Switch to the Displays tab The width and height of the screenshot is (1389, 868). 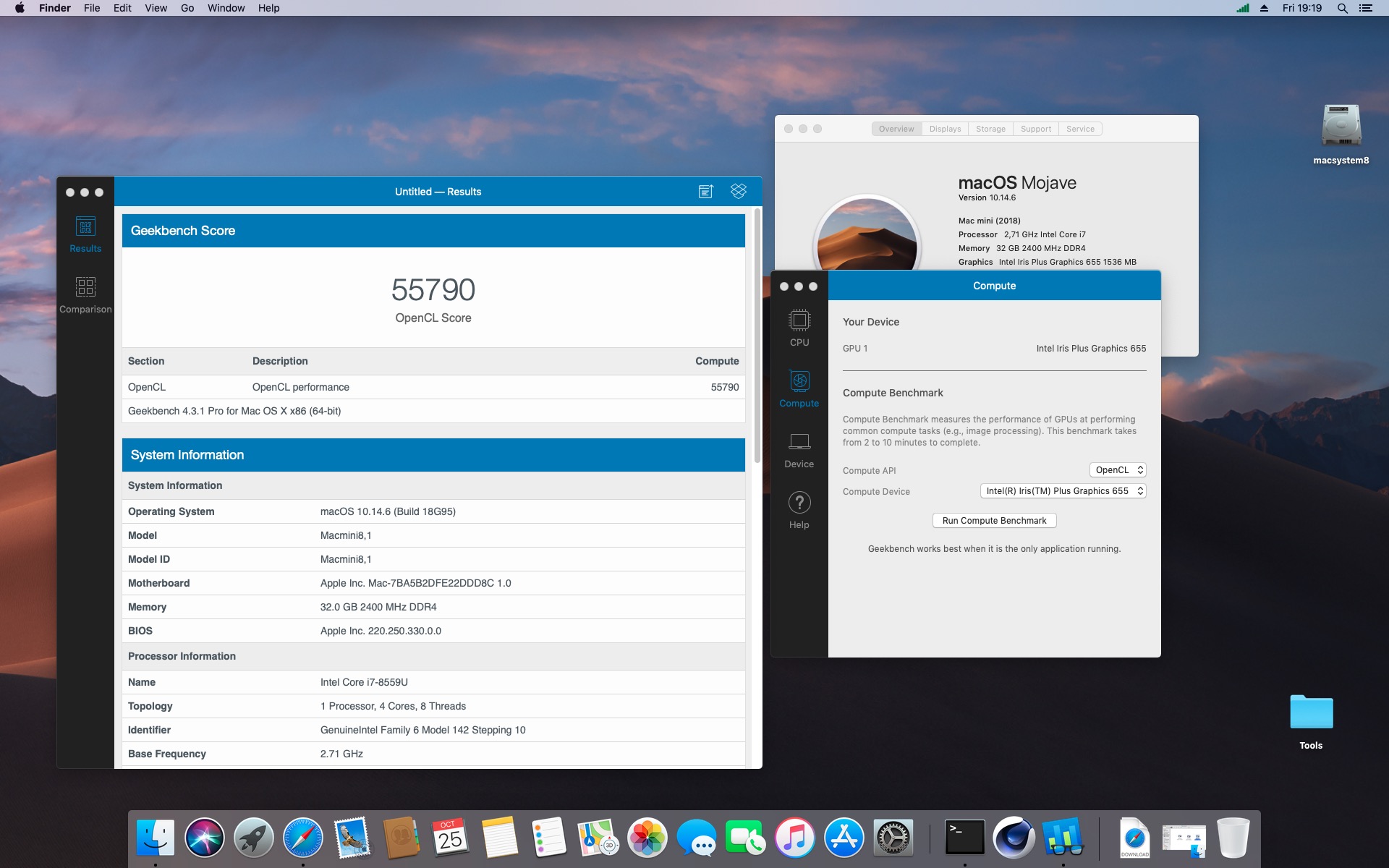tap(945, 129)
